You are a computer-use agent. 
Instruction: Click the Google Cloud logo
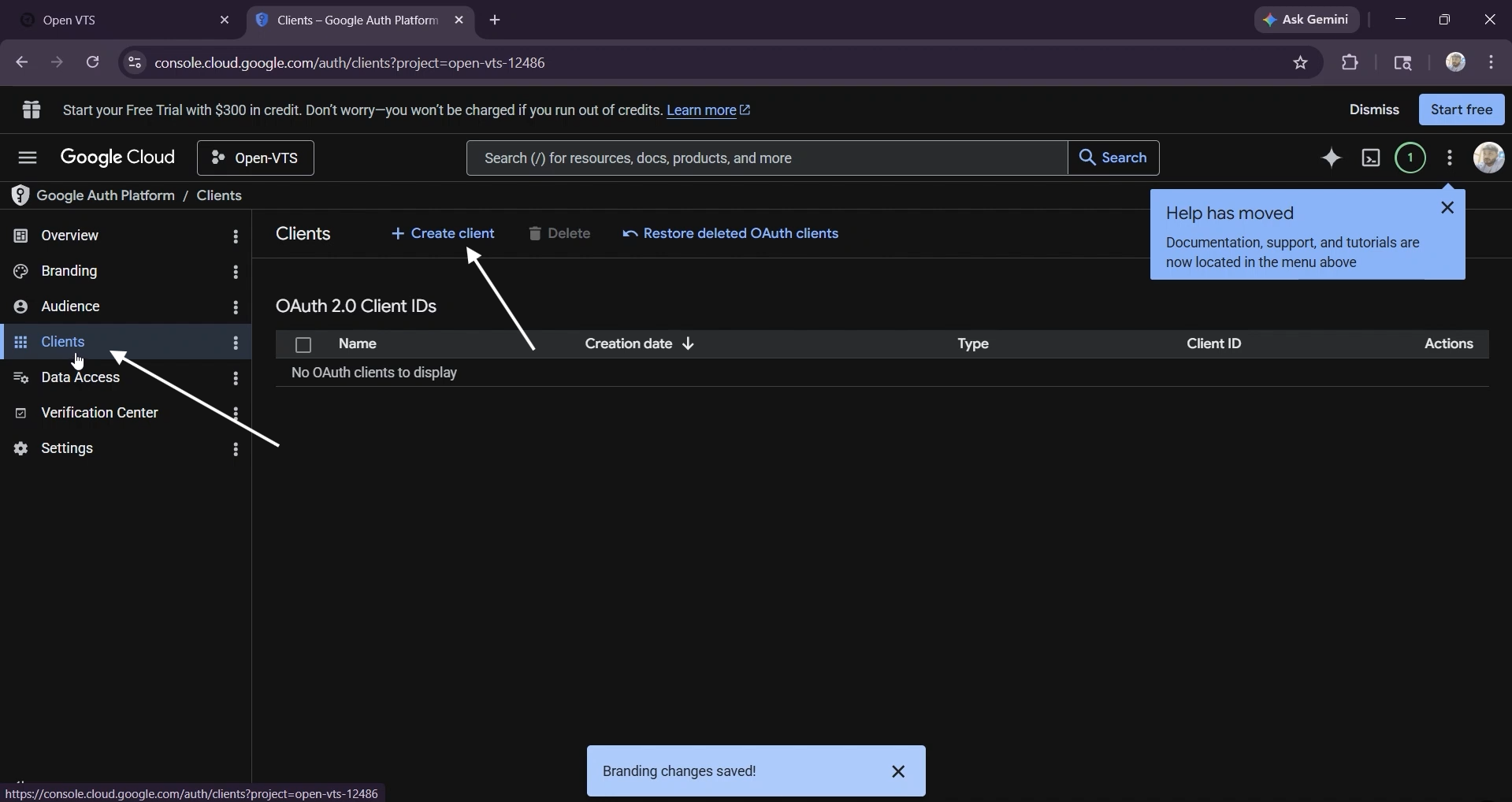tap(117, 158)
